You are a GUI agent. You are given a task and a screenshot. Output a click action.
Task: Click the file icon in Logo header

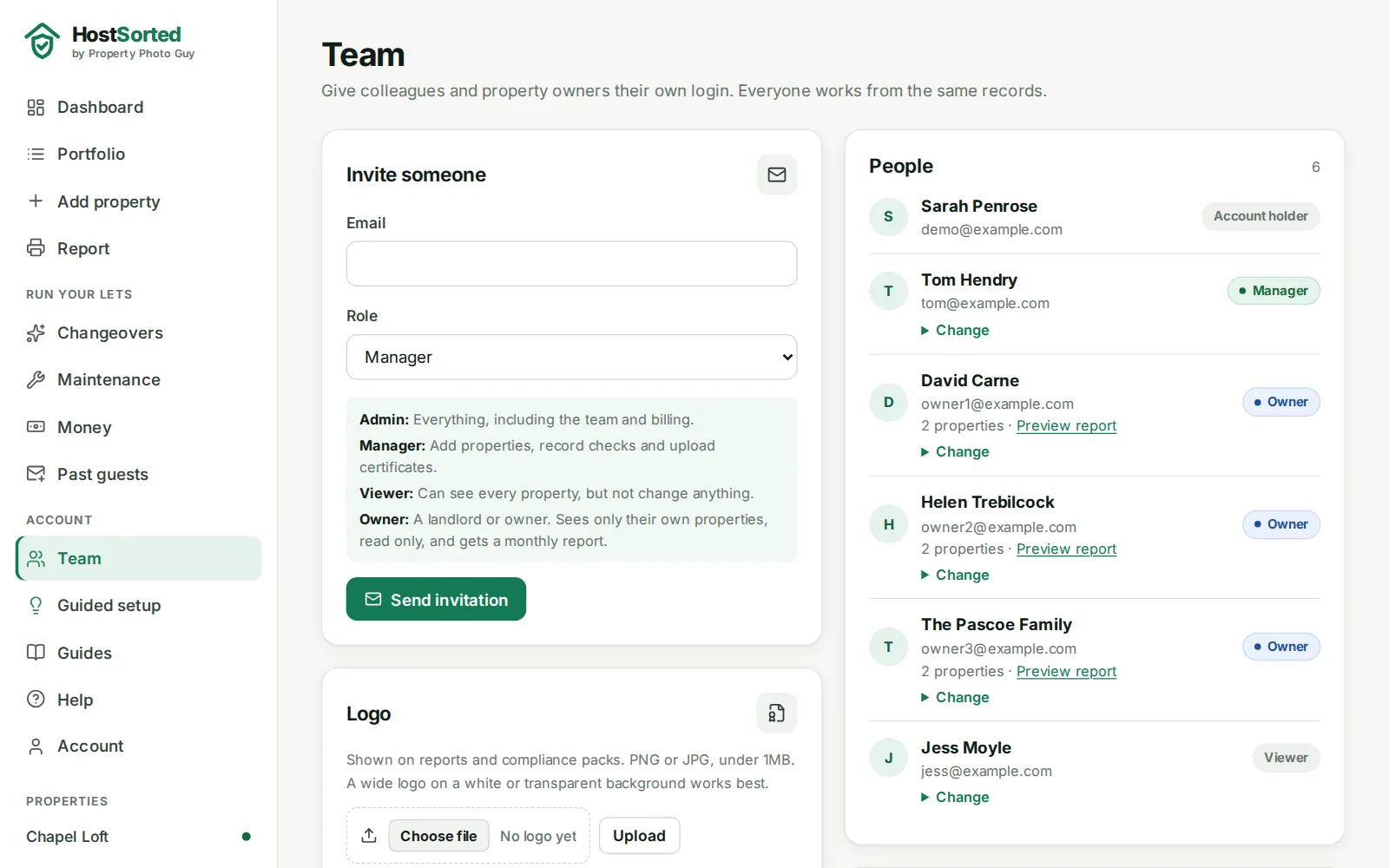pos(777,713)
